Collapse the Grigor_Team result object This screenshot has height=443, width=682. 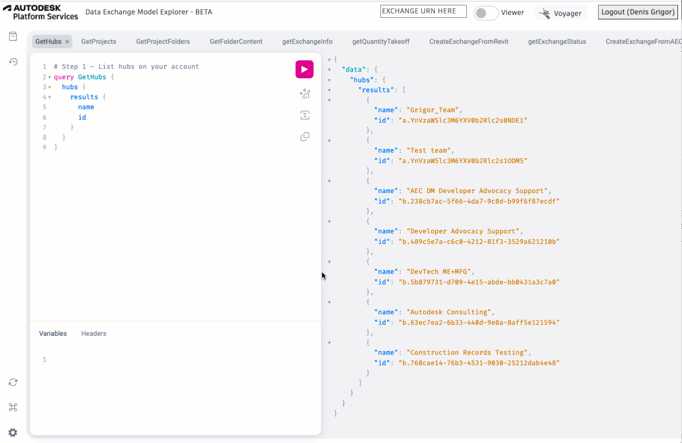[x=329, y=100]
